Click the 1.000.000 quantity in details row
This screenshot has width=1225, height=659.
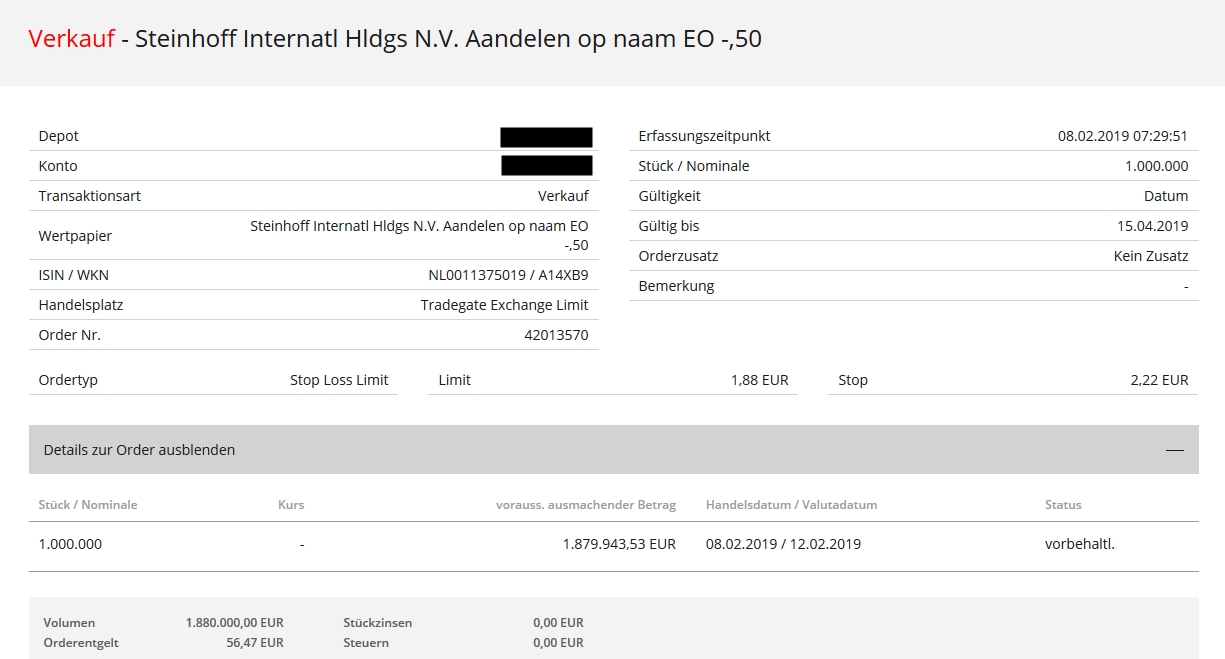(x=70, y=545)
